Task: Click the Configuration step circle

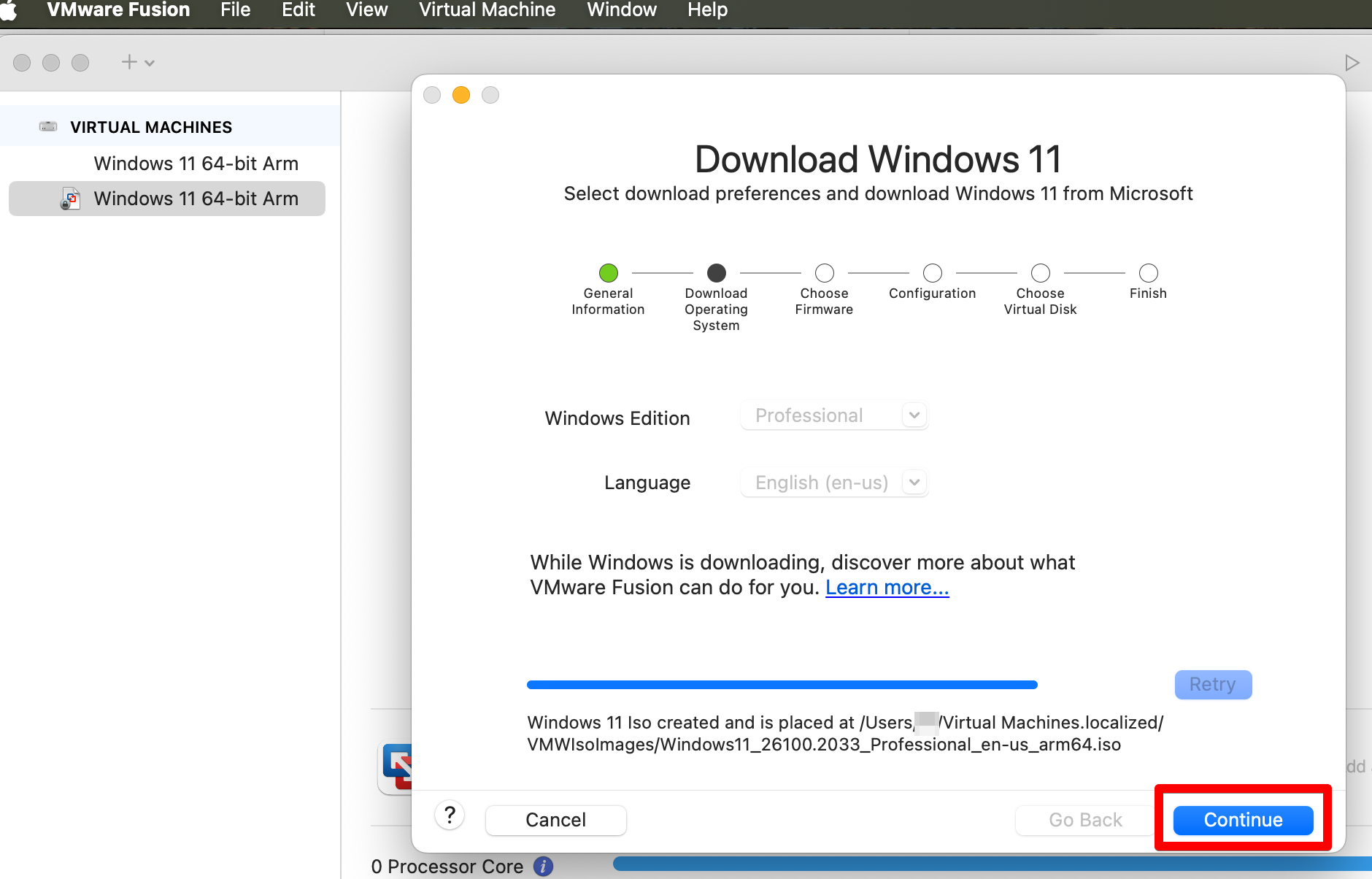Action: click(x=933, y=273)
